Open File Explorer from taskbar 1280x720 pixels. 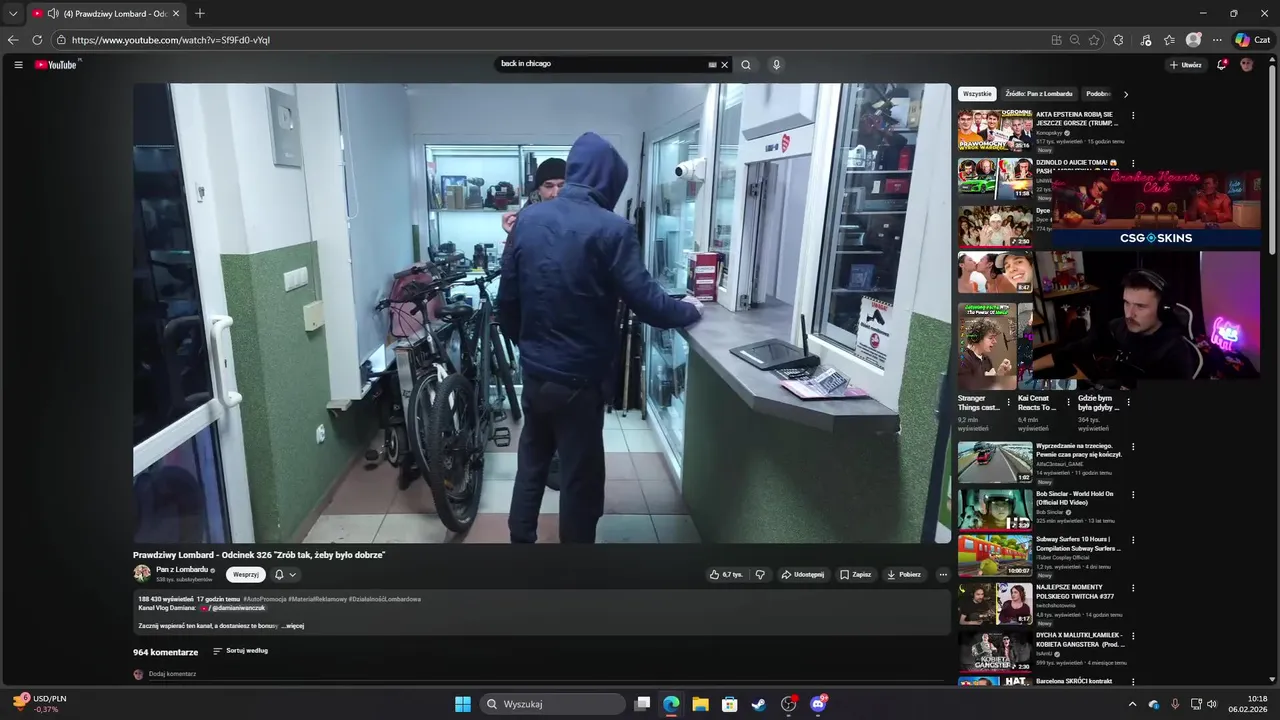[700, 704]
